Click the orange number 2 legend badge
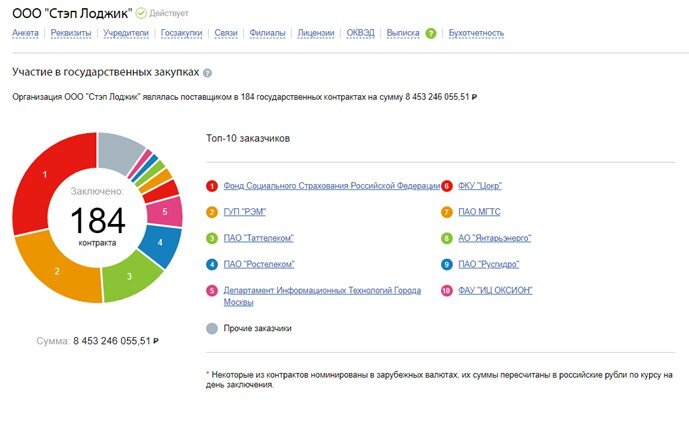 click(x=212, y=212)
